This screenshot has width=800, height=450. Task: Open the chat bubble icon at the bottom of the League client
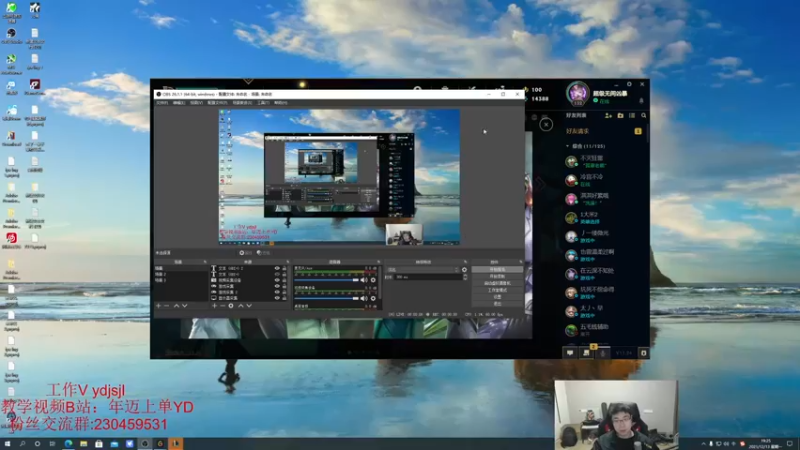[570, 353]
